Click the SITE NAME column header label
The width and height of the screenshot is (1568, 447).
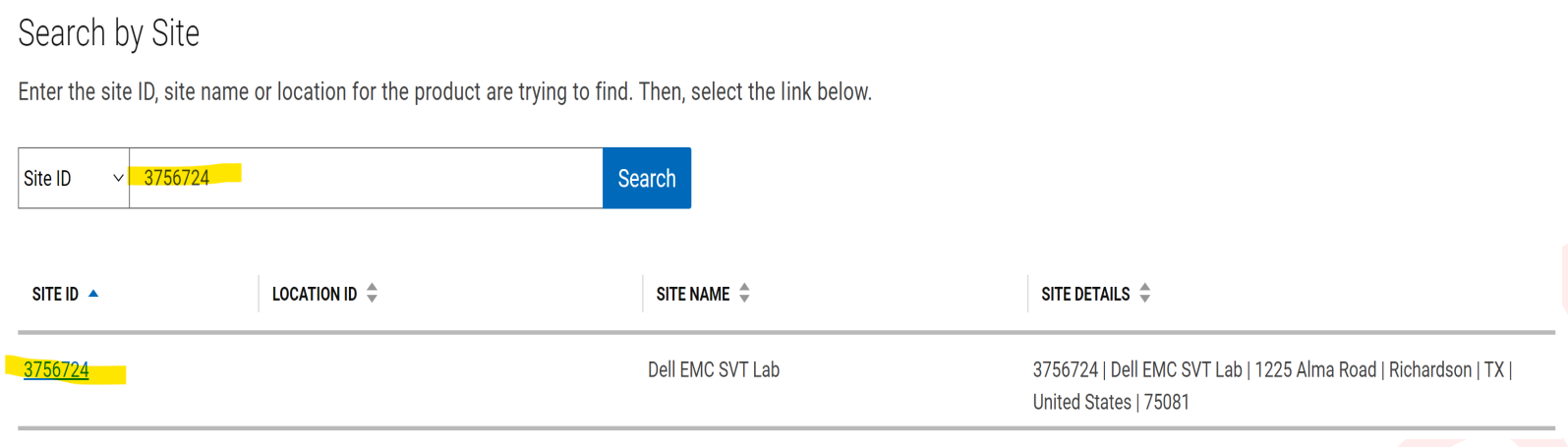point(693,295)
